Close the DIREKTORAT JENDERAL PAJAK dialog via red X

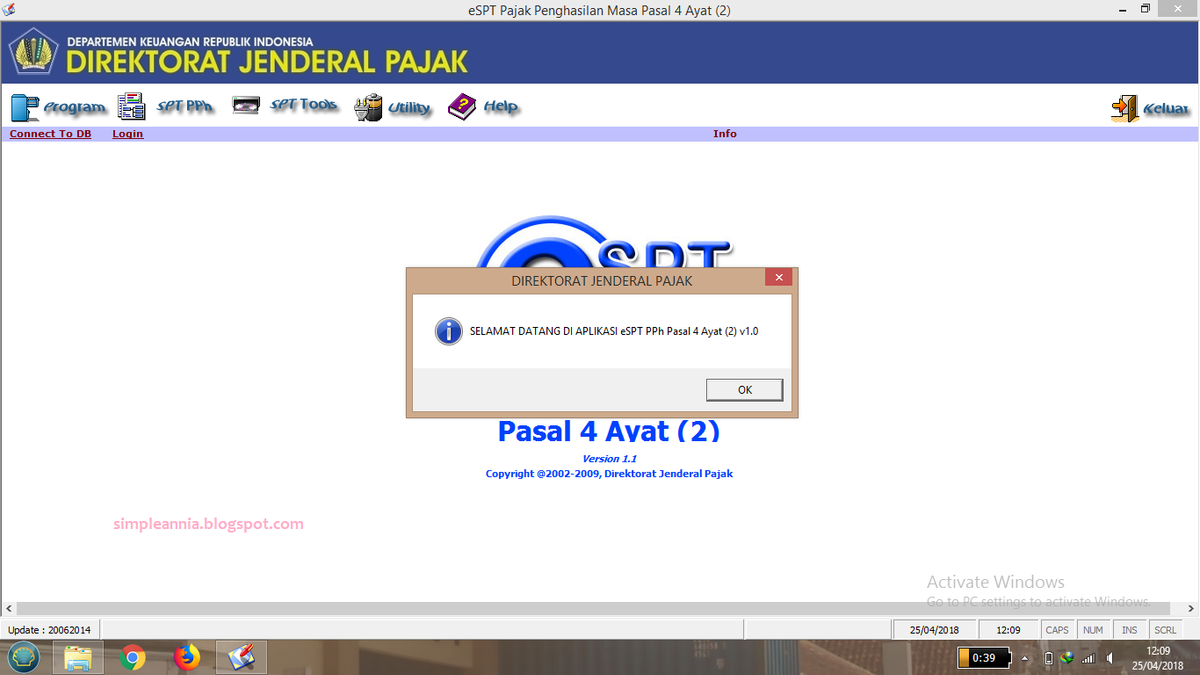click(779, 278)
